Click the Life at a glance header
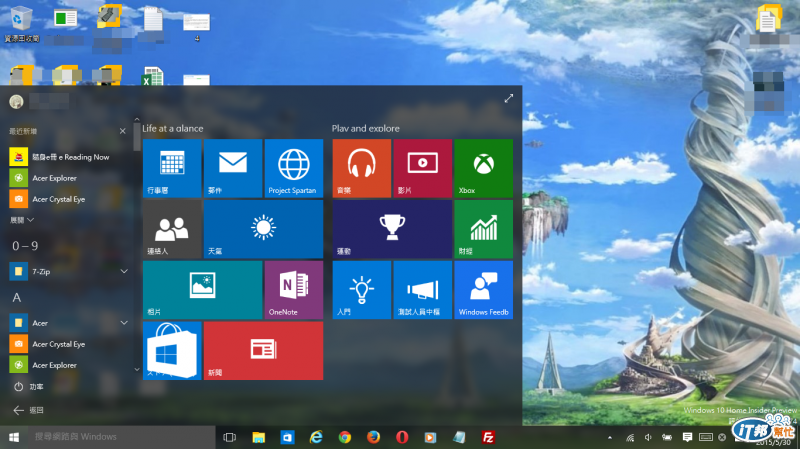This screenshot has width=800, height=449. pos(172,129)
